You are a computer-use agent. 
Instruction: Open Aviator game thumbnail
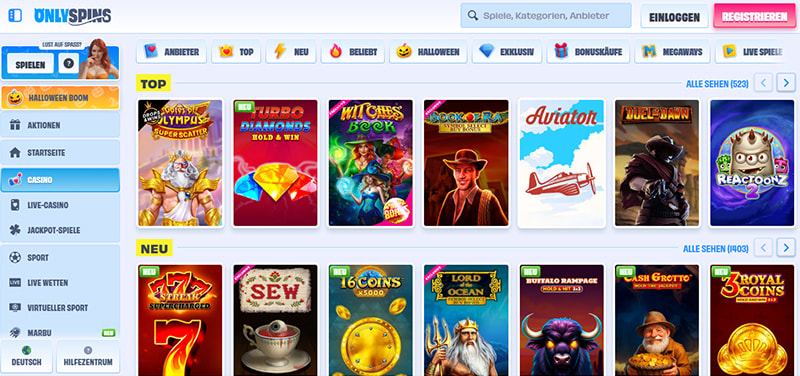tap(562, 163)
